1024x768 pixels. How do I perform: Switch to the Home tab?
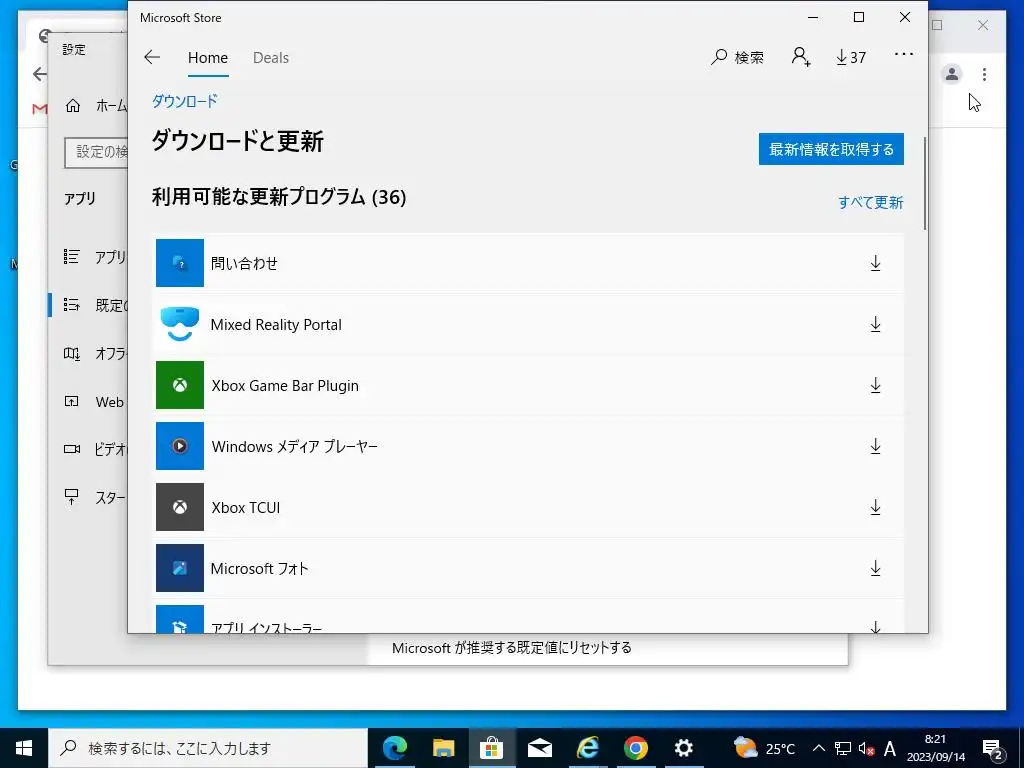click(208, 57)
